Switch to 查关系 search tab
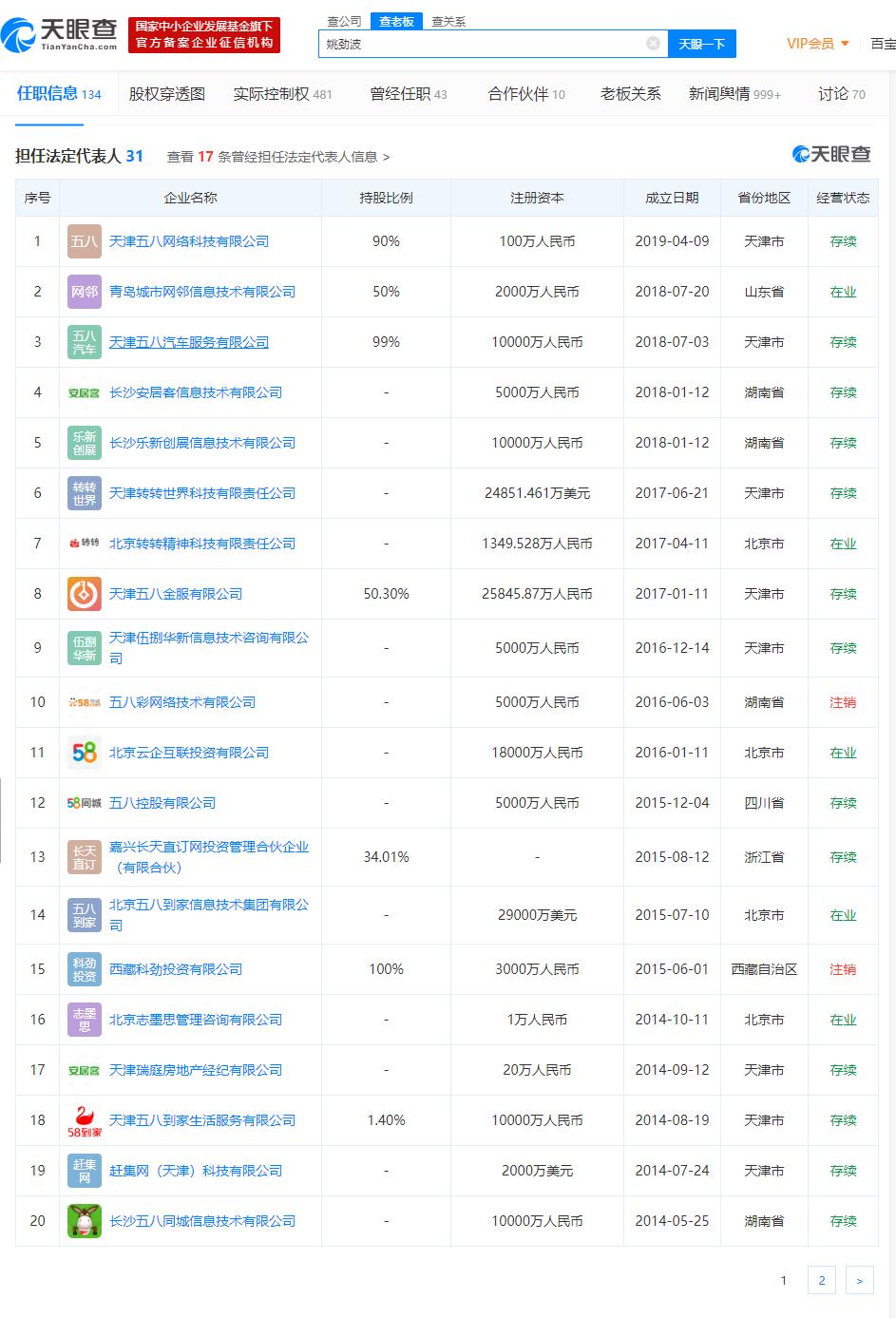896x1318 pixels. click(448, 21)
